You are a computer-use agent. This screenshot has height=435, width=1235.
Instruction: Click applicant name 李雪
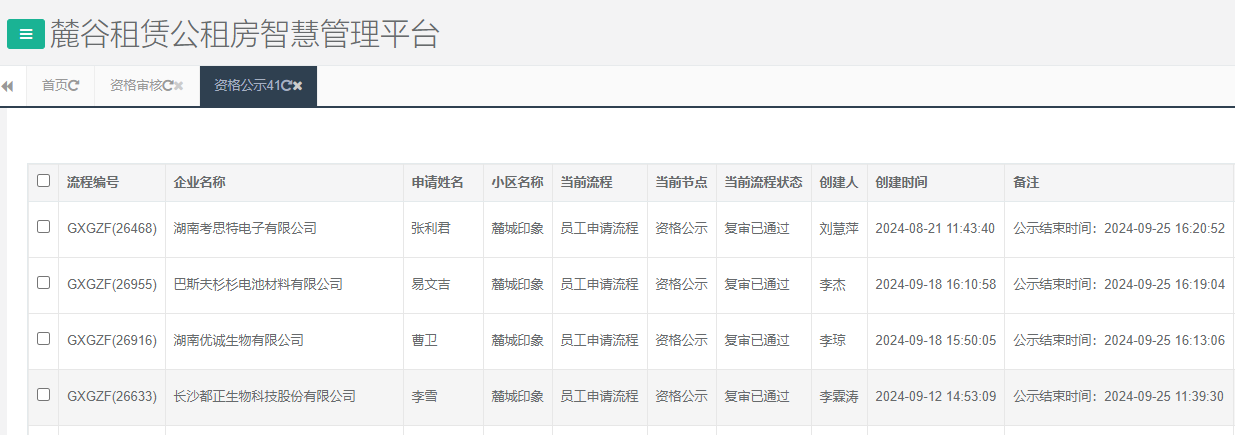(x=424, y=397)
